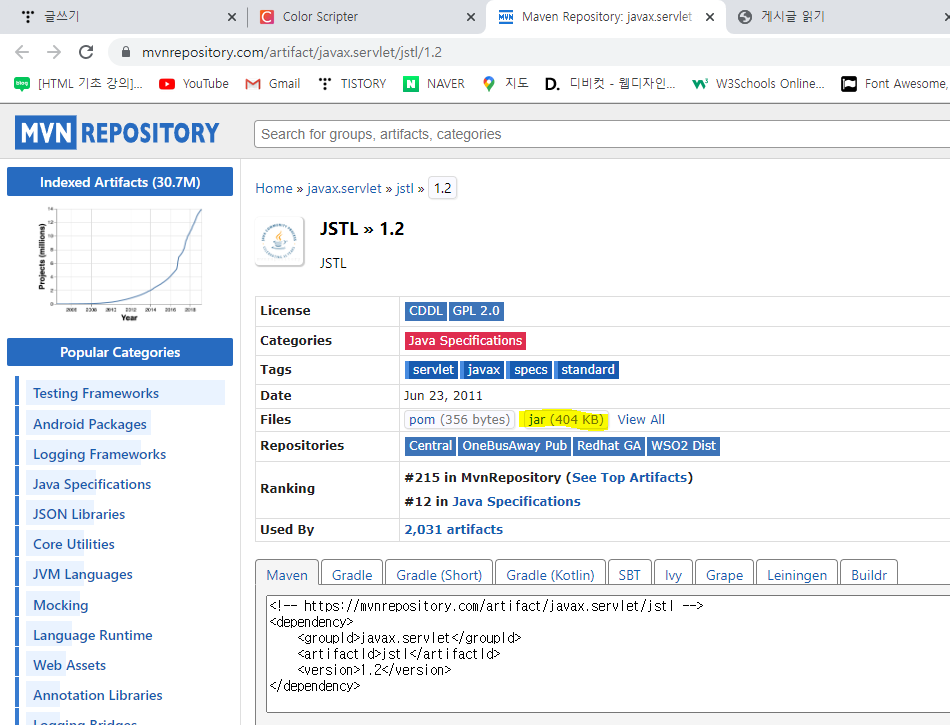
Task: Click the browser forward arrow
Action: pos(54,52)
